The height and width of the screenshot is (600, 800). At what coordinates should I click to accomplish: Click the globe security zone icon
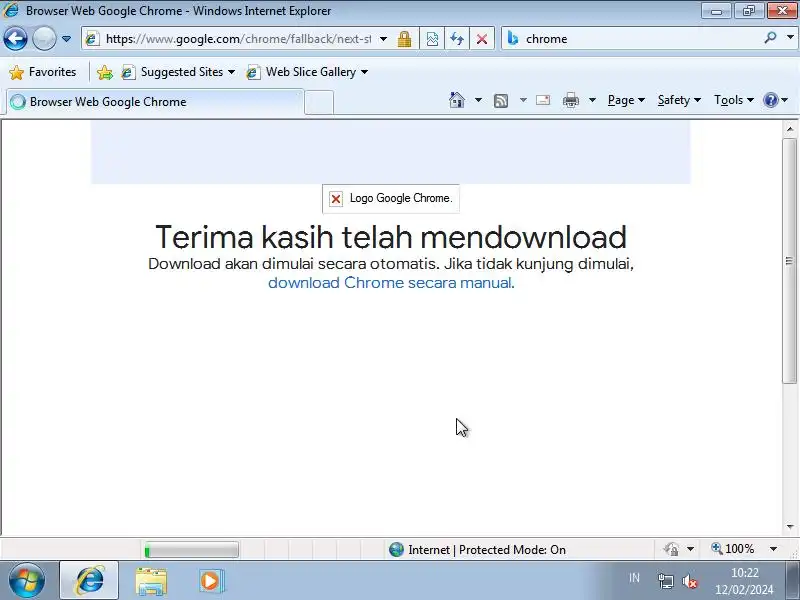click(x=396, y=549)
